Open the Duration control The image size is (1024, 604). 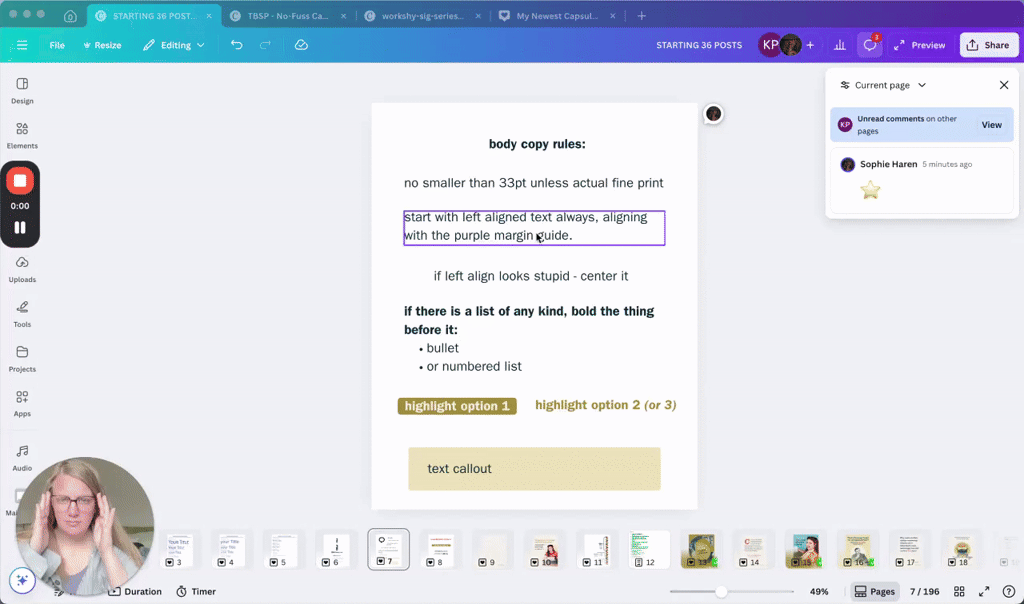point(135,592)
